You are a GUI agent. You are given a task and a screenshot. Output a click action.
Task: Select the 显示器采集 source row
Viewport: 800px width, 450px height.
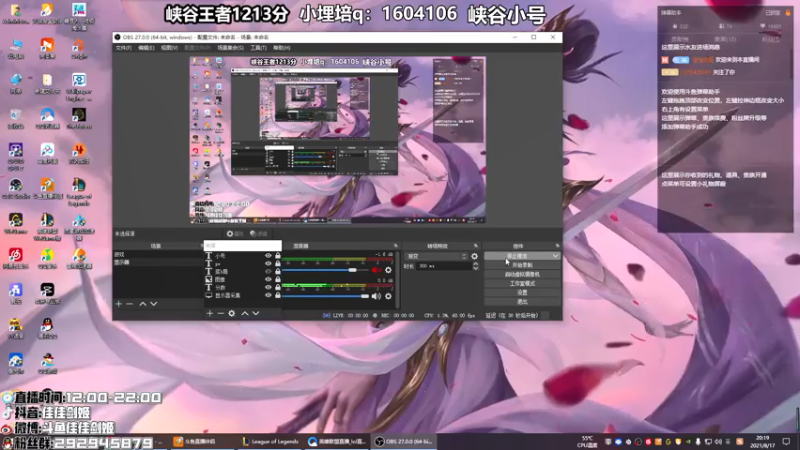click(243, 295)
